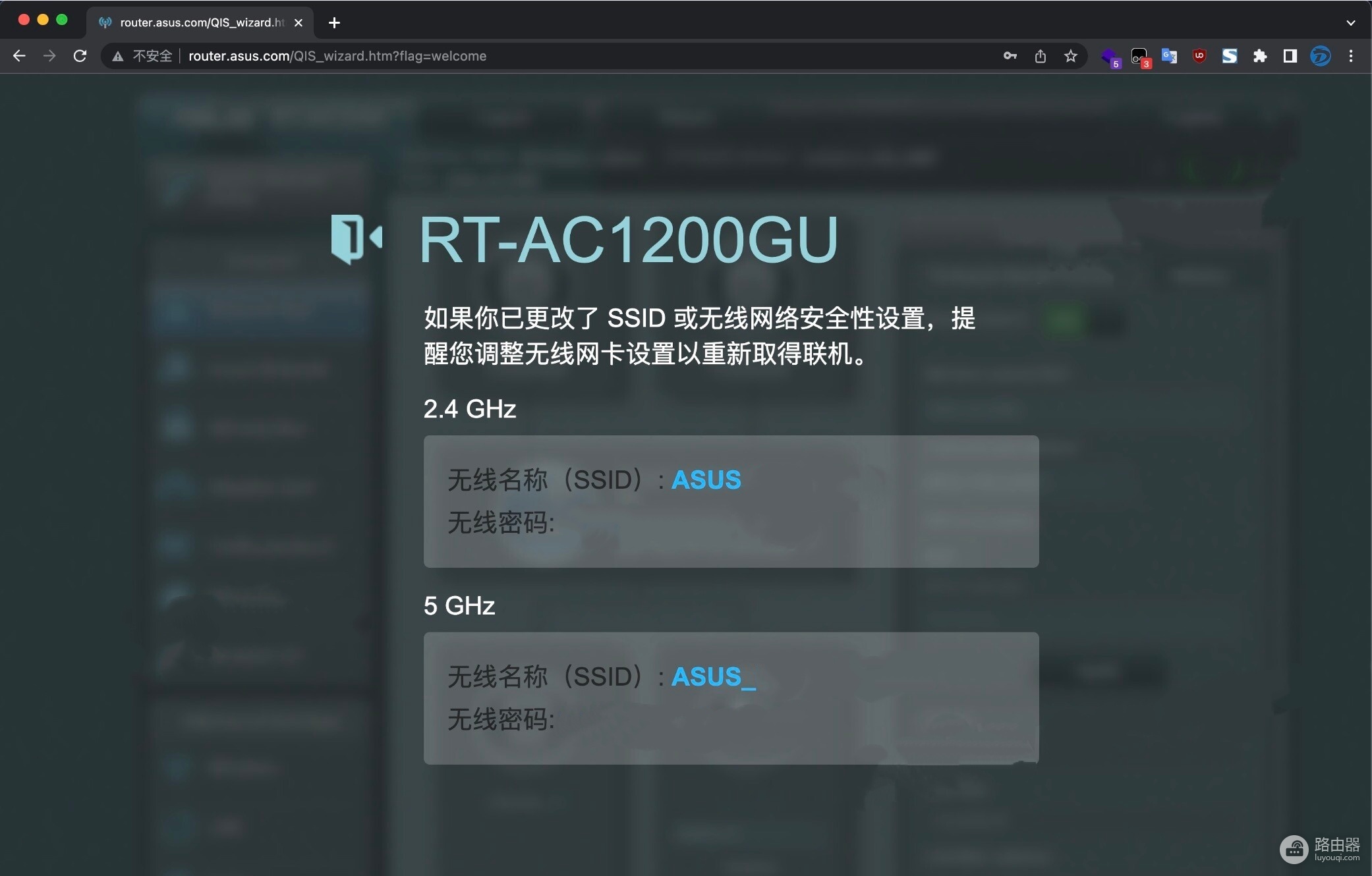Click the 2.4 GHz band heading
This screenshot has height=876, width=1372.
[469, 409]
